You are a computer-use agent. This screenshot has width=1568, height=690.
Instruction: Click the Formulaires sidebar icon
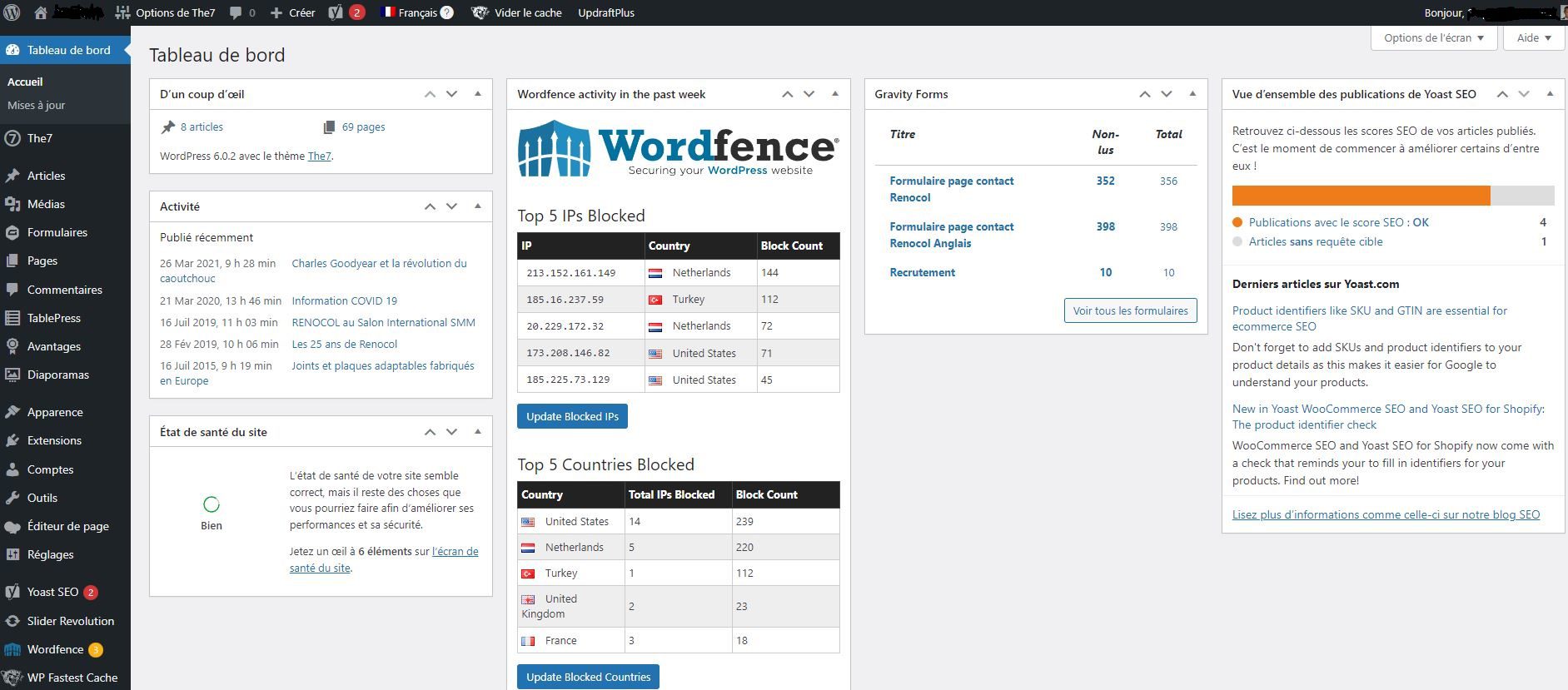(12, 232)
